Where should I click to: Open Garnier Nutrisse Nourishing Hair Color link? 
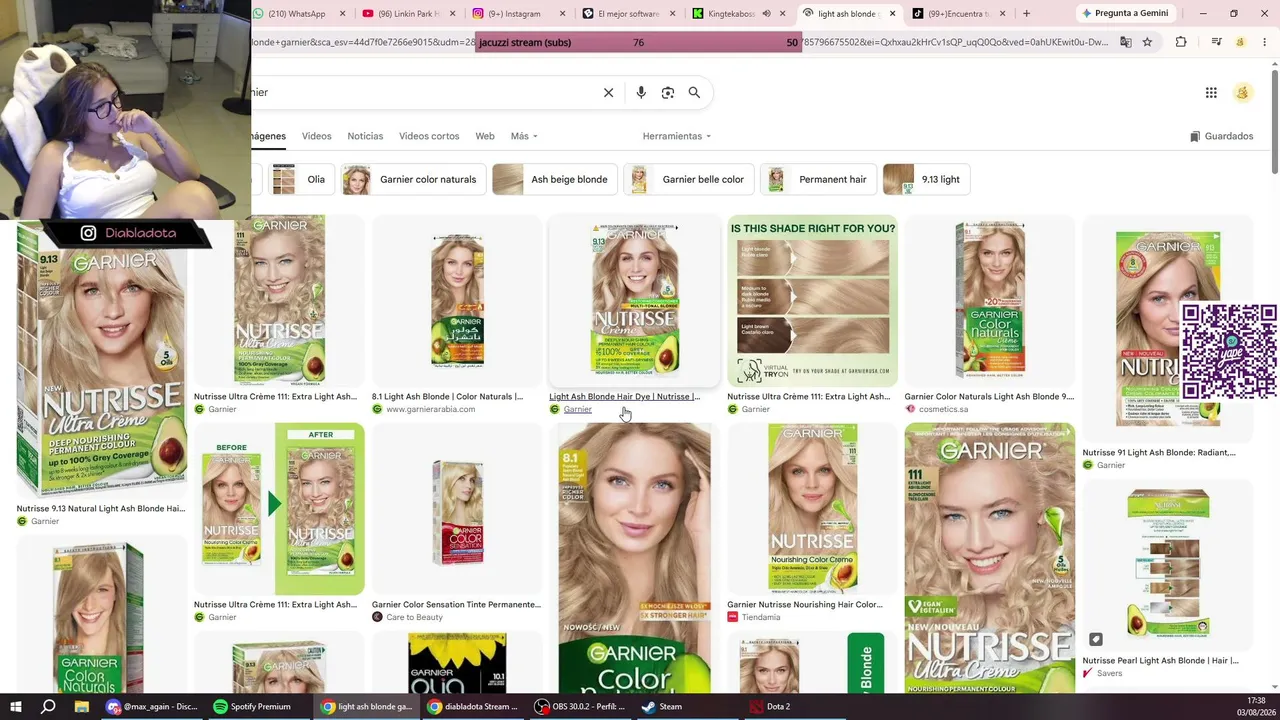pos(805,605)
